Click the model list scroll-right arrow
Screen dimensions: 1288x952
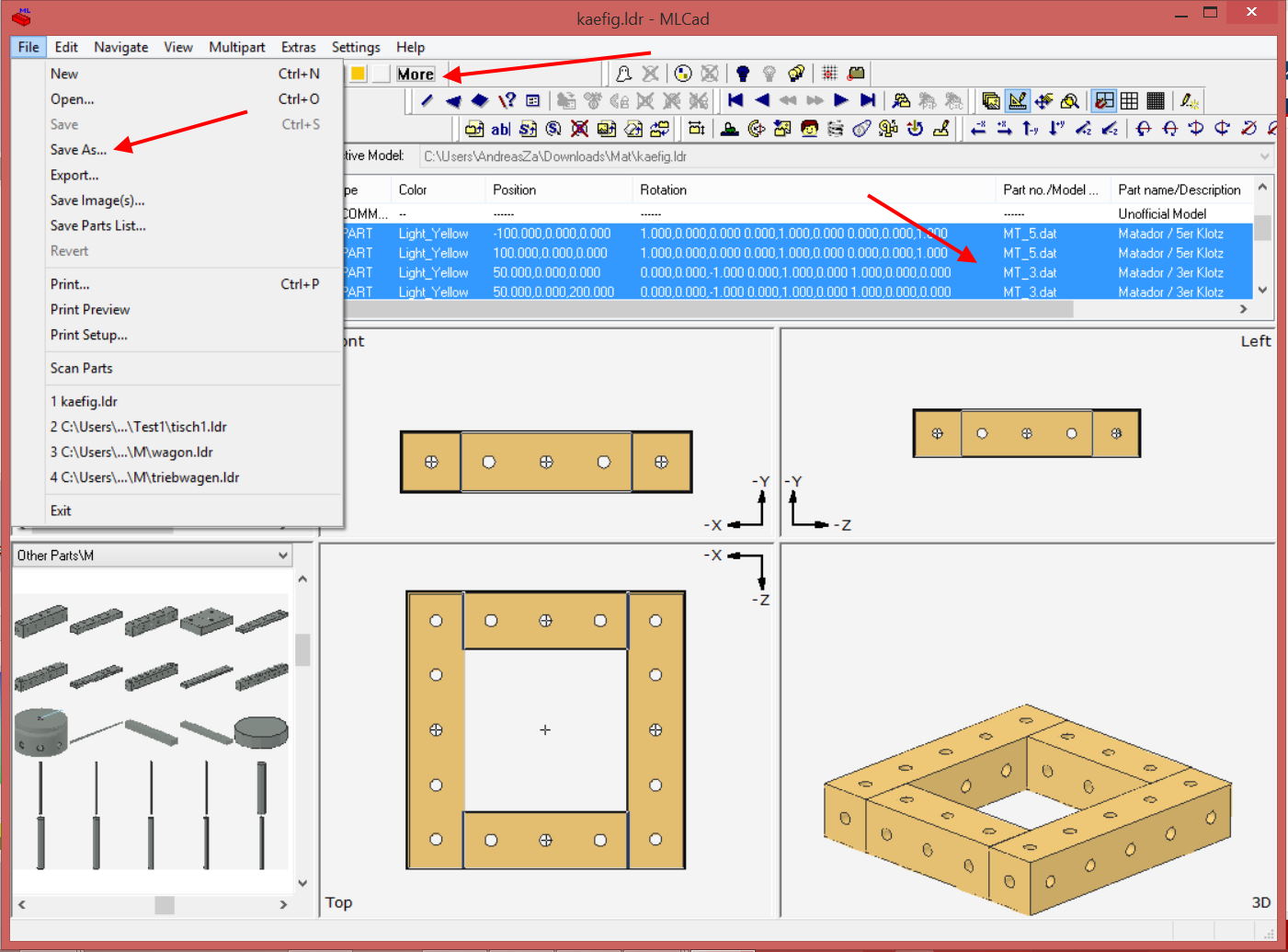point(1244,309)
